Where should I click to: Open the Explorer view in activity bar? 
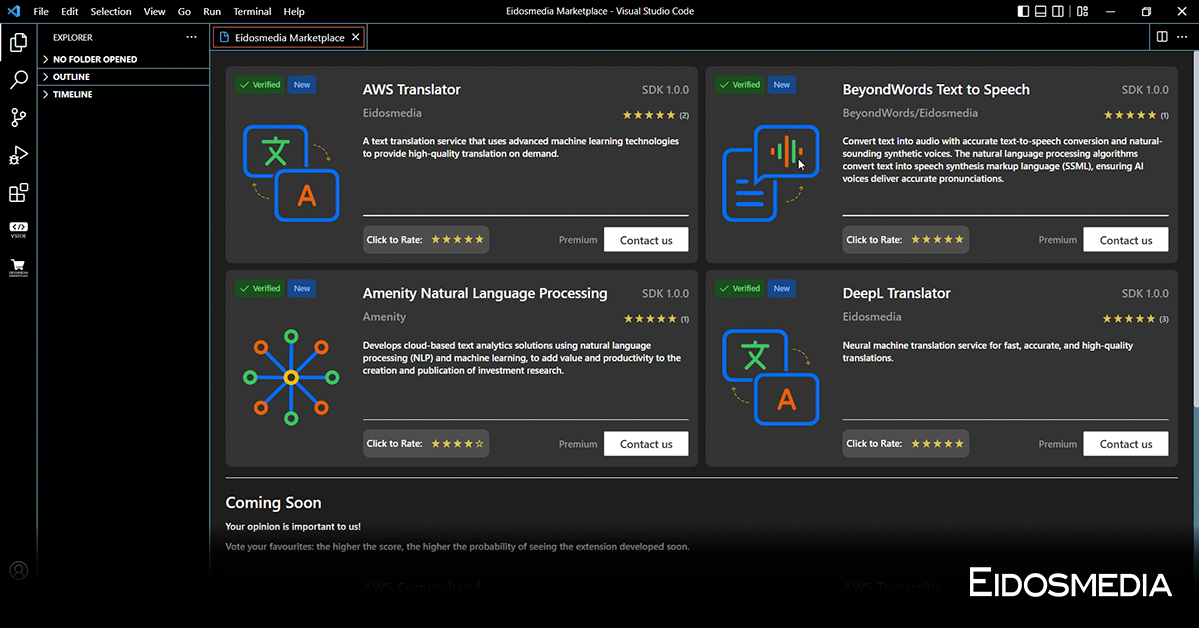[18, 43]
